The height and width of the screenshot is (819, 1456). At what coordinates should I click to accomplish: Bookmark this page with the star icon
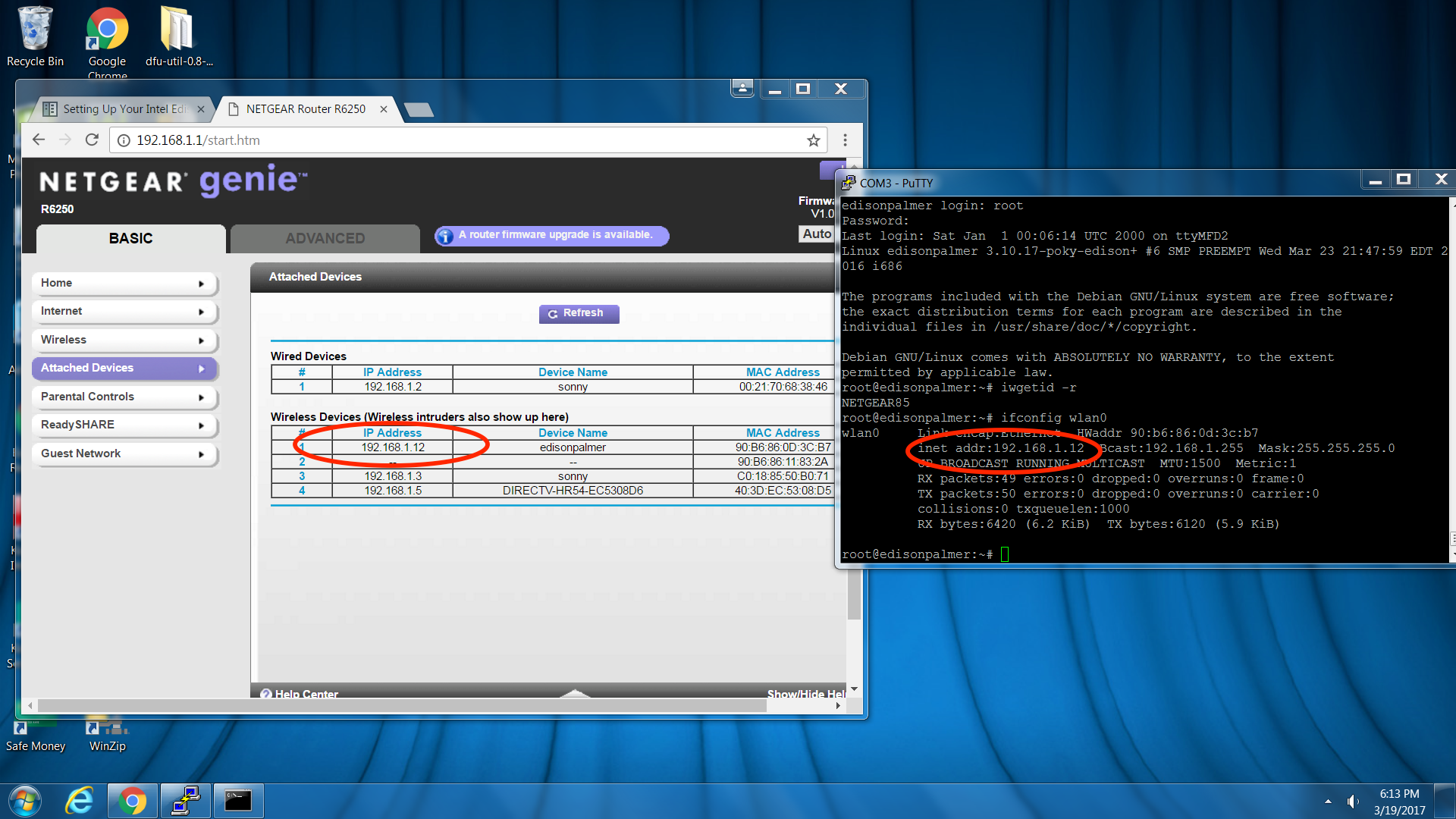click(x=814, y=140)
